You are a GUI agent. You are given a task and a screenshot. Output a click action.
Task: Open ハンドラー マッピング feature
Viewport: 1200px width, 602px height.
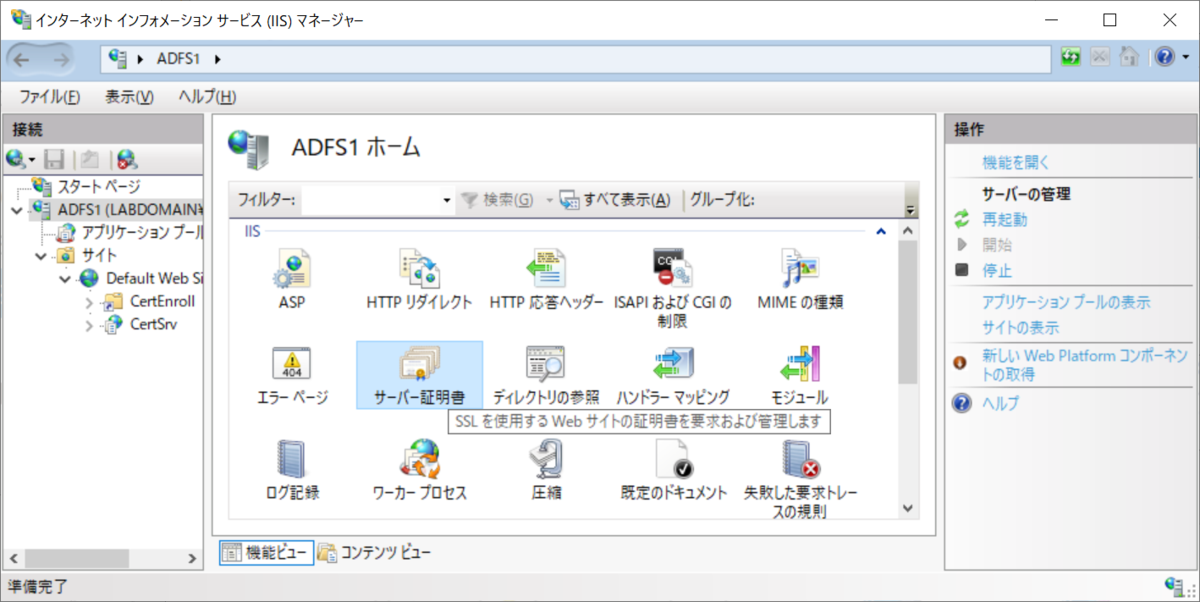click(x=673, y=375)
